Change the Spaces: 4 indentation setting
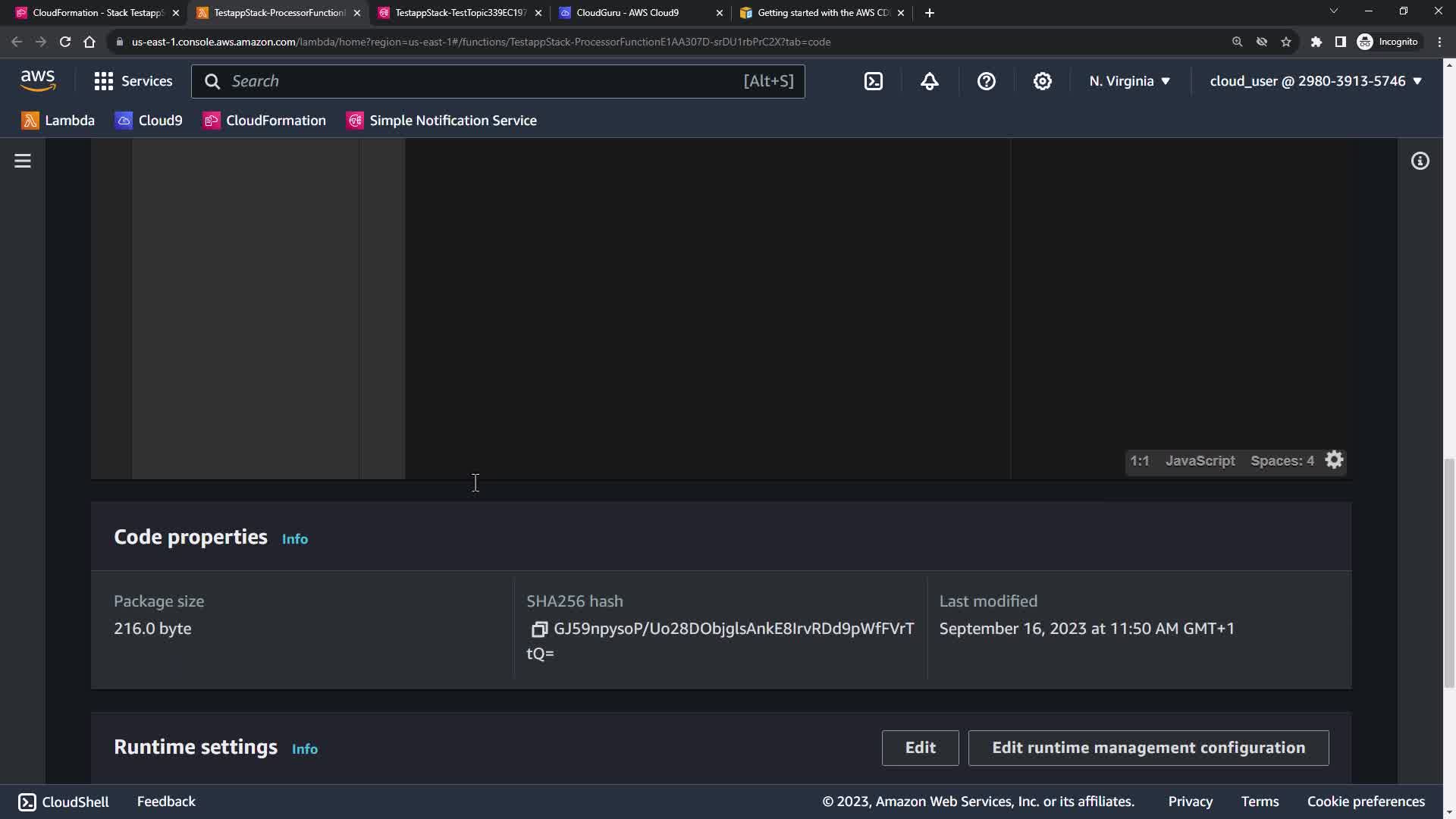Screen dimensions: 1456x819 tap(1282, 461)
